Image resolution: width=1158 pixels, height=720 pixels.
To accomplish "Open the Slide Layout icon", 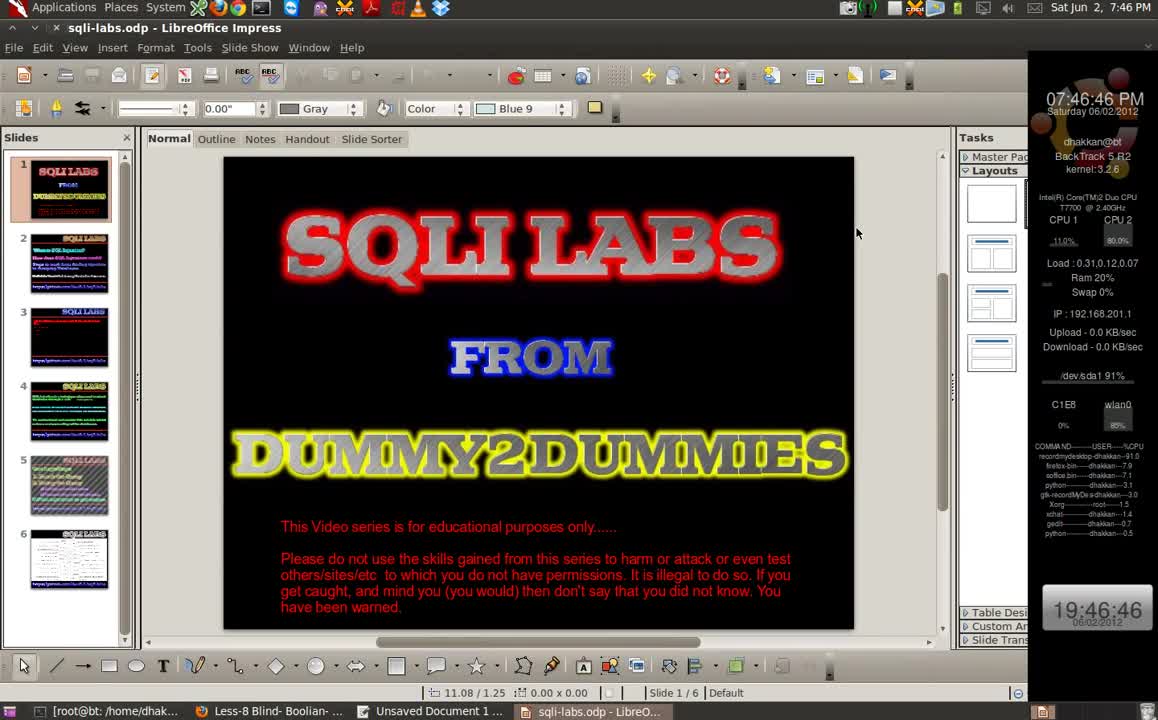I will [815, 77].
